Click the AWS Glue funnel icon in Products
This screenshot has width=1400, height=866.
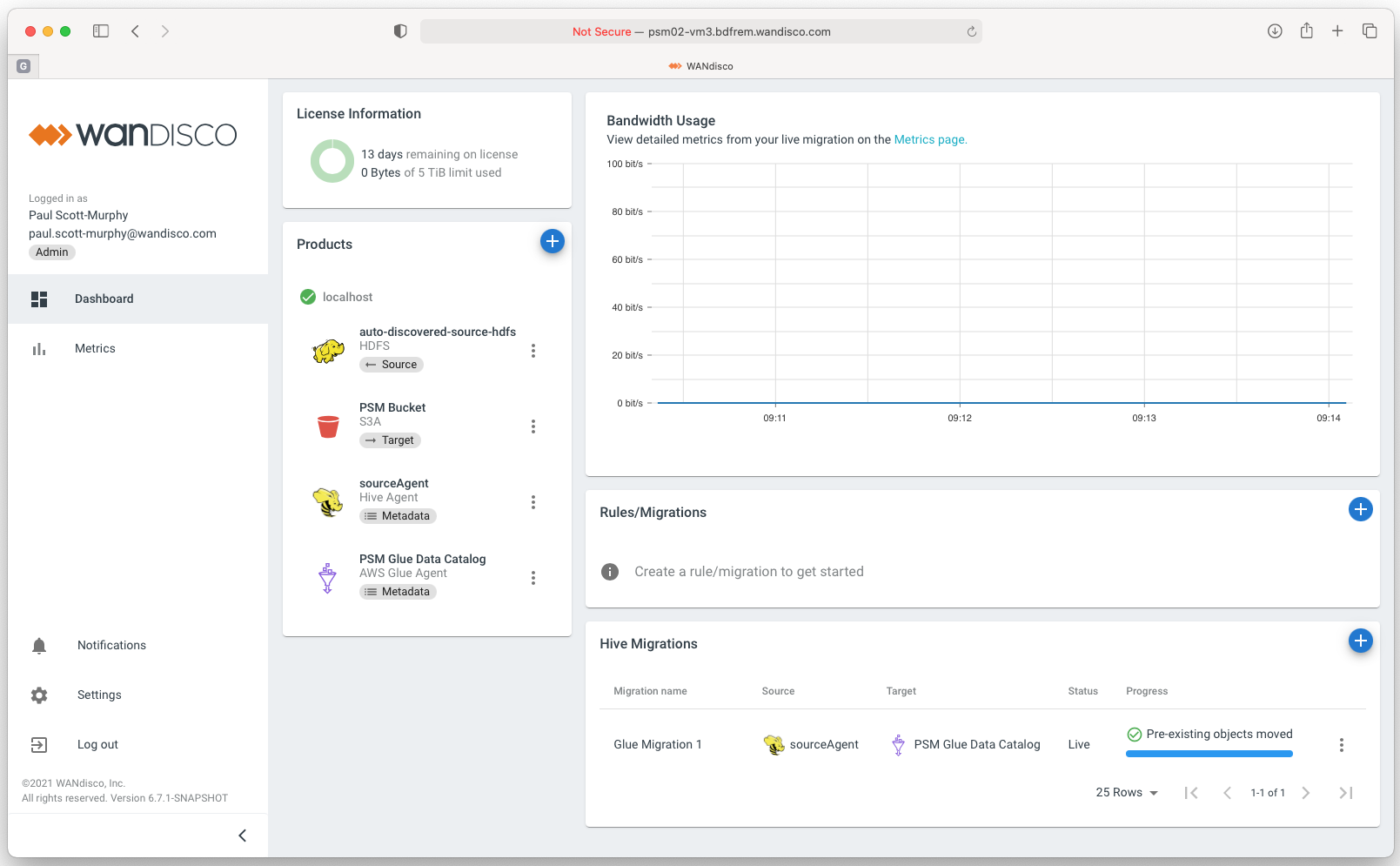[328, 578]
